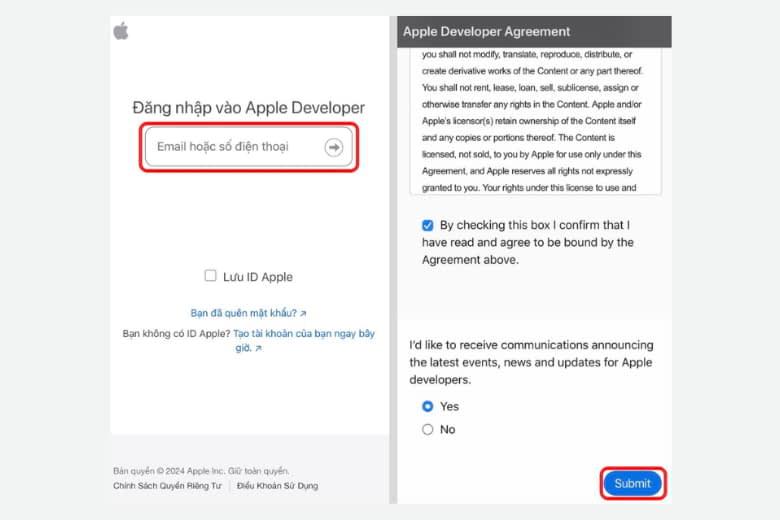Click the Lưu ID Apple label
780x520 pixels.
click(x=258, y=277)
